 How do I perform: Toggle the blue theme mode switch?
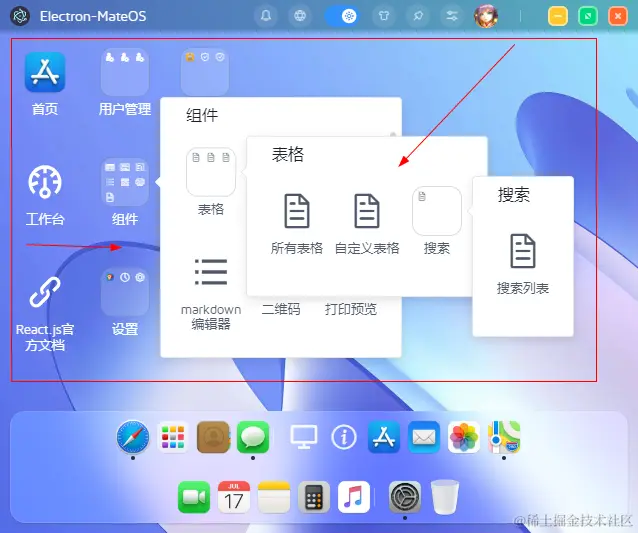pos(341,16)
